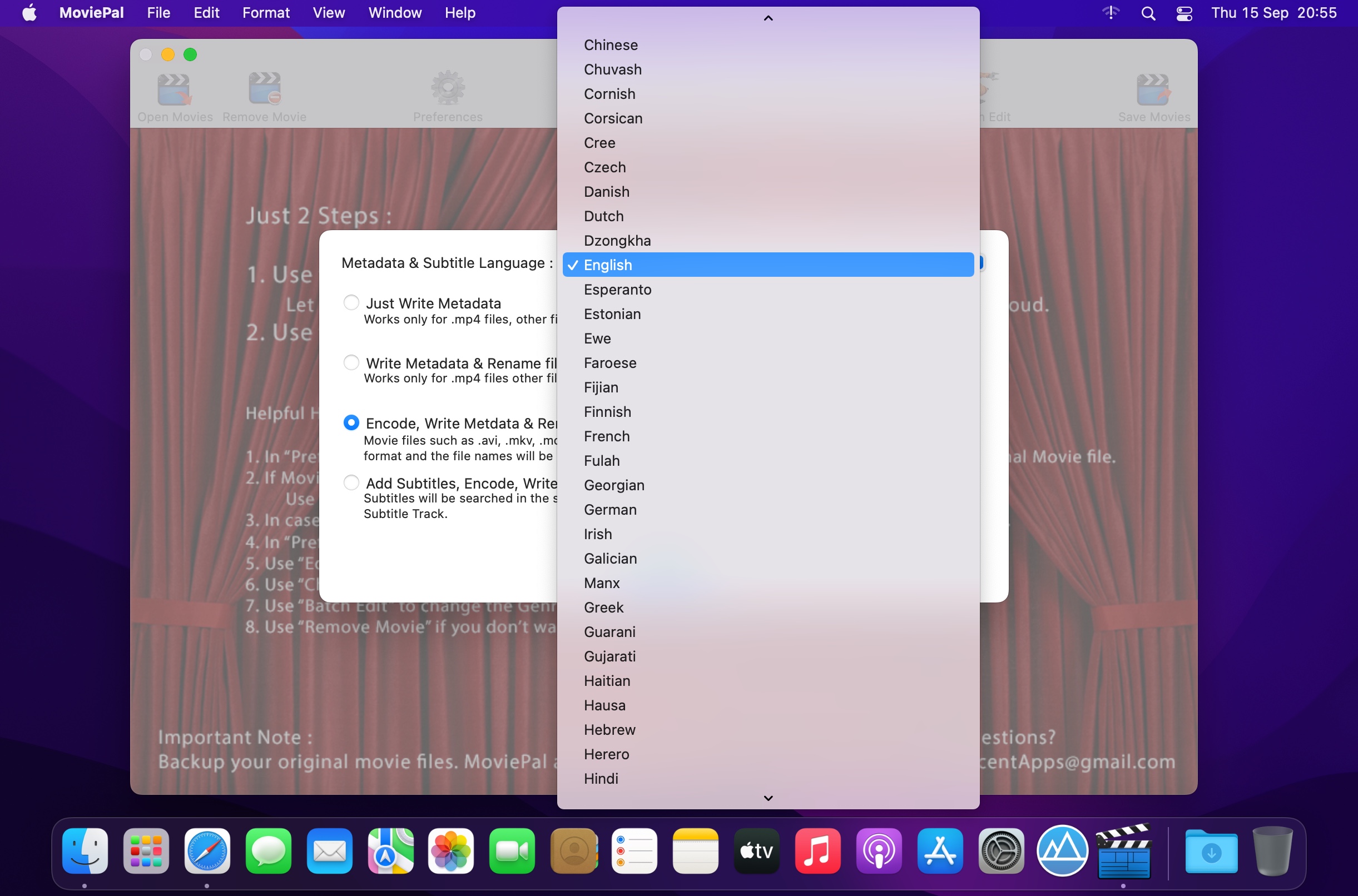Open Maps app in dock

[390, 851]
